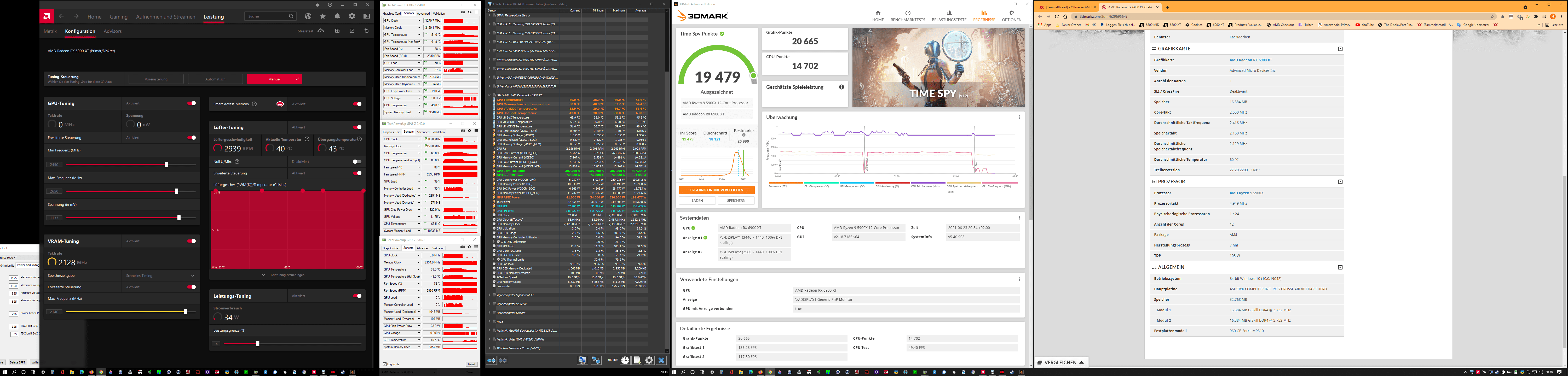Image resolution: width=1568 pixels, height=376 pixels.
Task: Click the SPEICHERN button in 3DMark
Action: (736, 200)
